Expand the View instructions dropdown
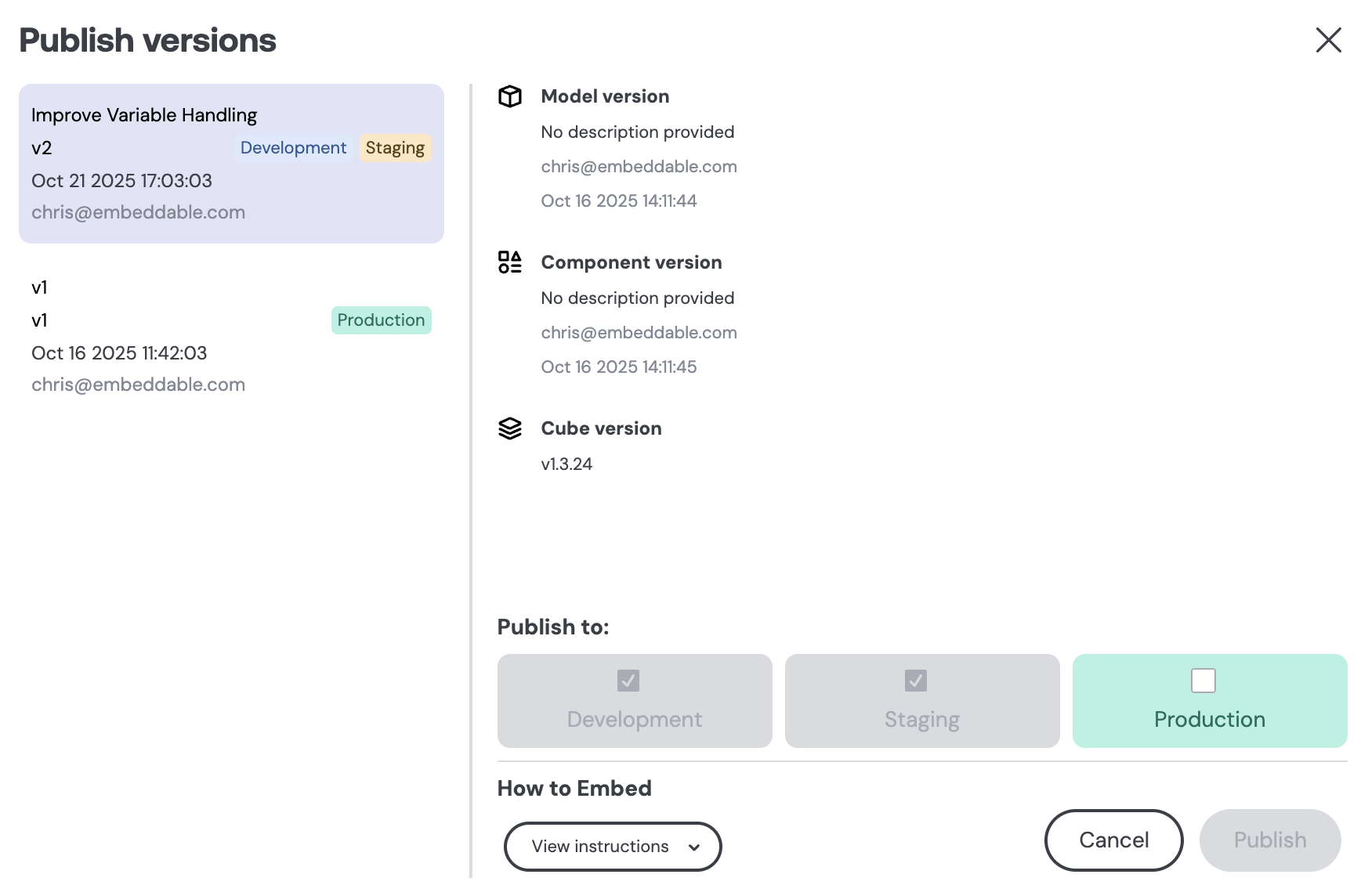The width and height of the screenshot is (1368, 896). click(x=601, y=847)
